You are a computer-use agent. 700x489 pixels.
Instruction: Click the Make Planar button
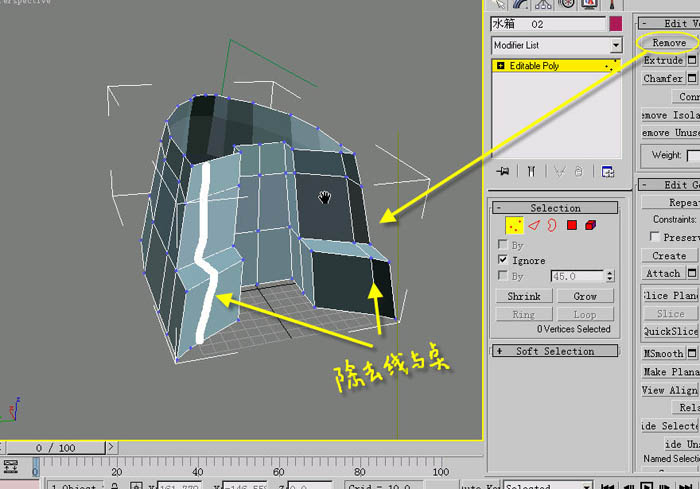(x=671, y=372)
